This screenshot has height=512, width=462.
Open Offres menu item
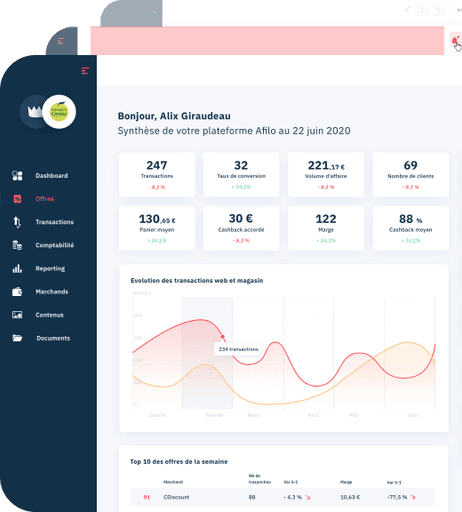[x=45, y=199]
